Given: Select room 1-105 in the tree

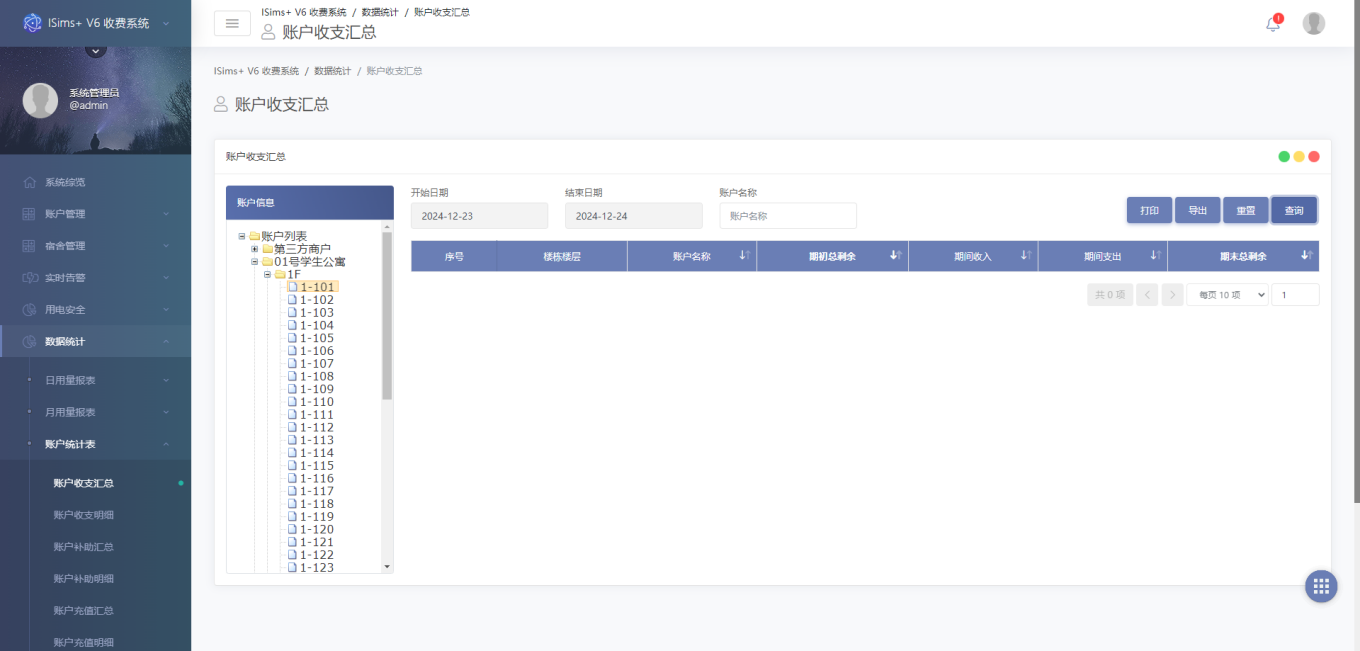Looking at the screenshot, I should coord(316,338).
